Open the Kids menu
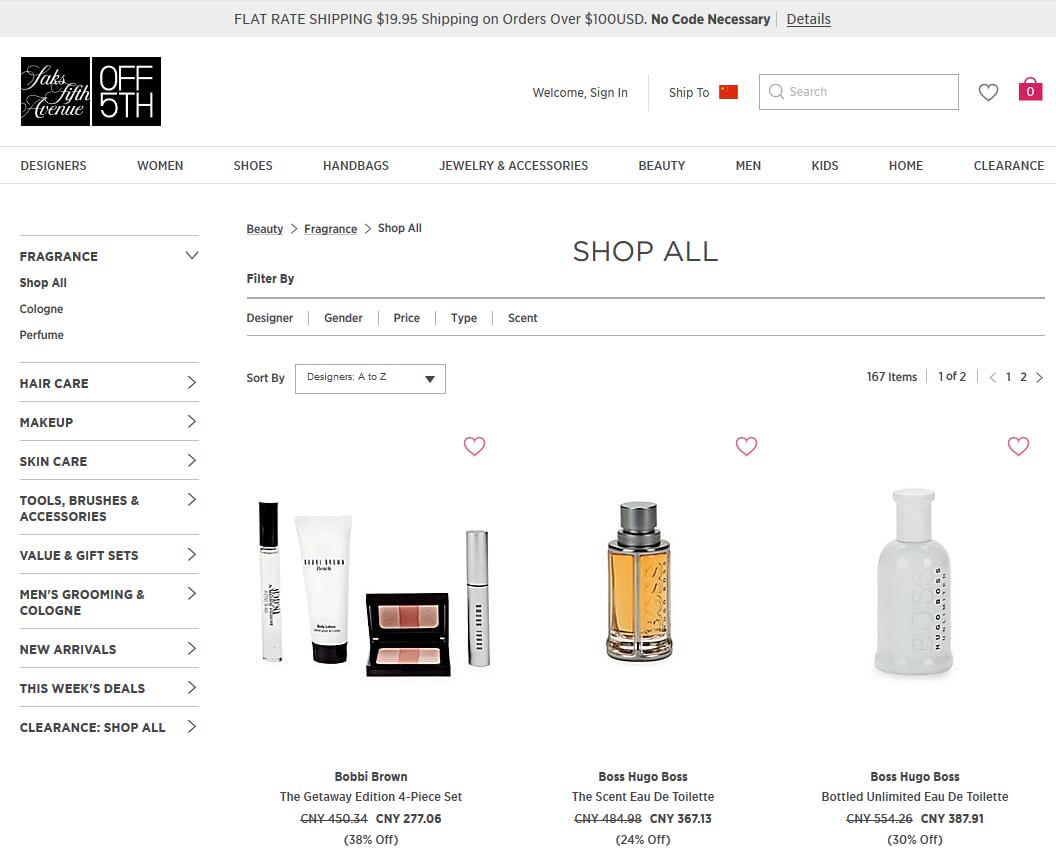The height and width of the screenshot is (850, 1056). [825, 166]
